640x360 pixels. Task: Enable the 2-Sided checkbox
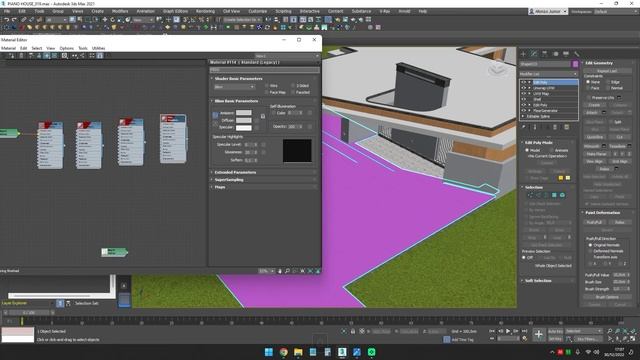(293, 86)
